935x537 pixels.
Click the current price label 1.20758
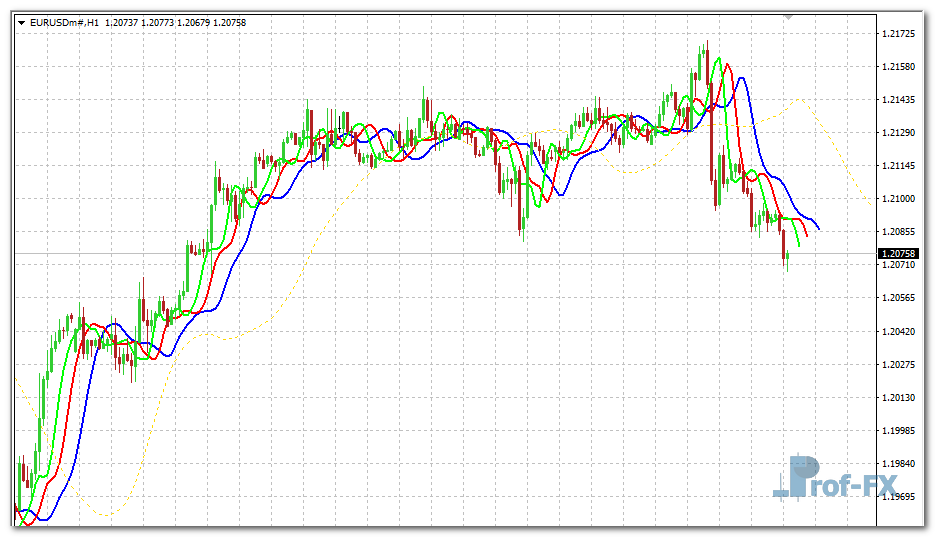click(900, 253)
